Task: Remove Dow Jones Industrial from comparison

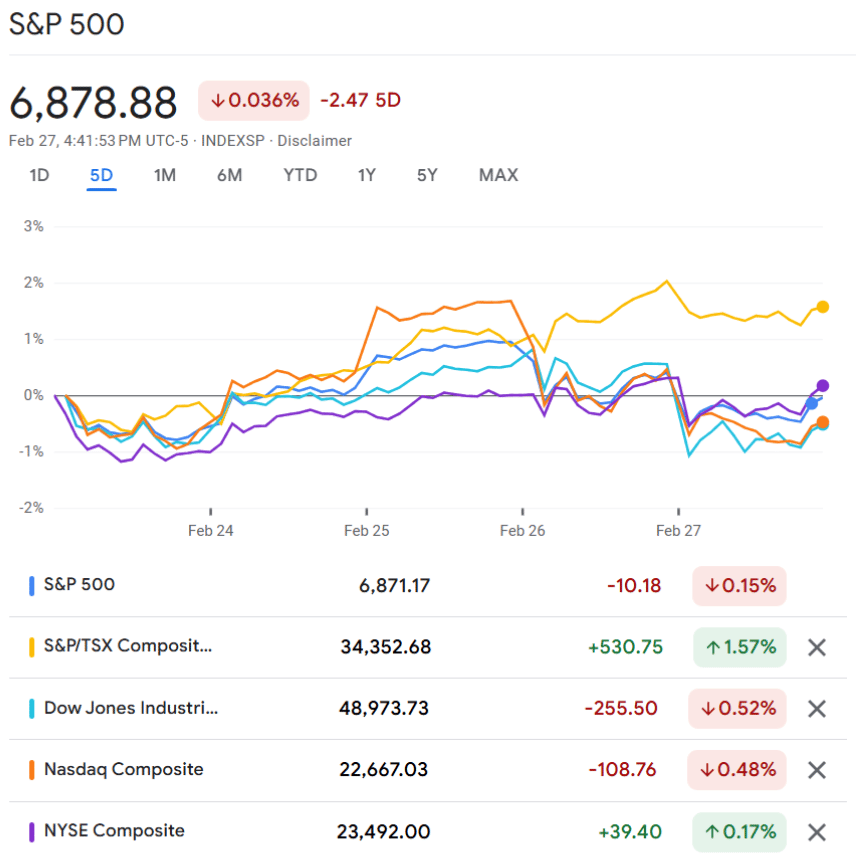Action: (x=816, y=709)
